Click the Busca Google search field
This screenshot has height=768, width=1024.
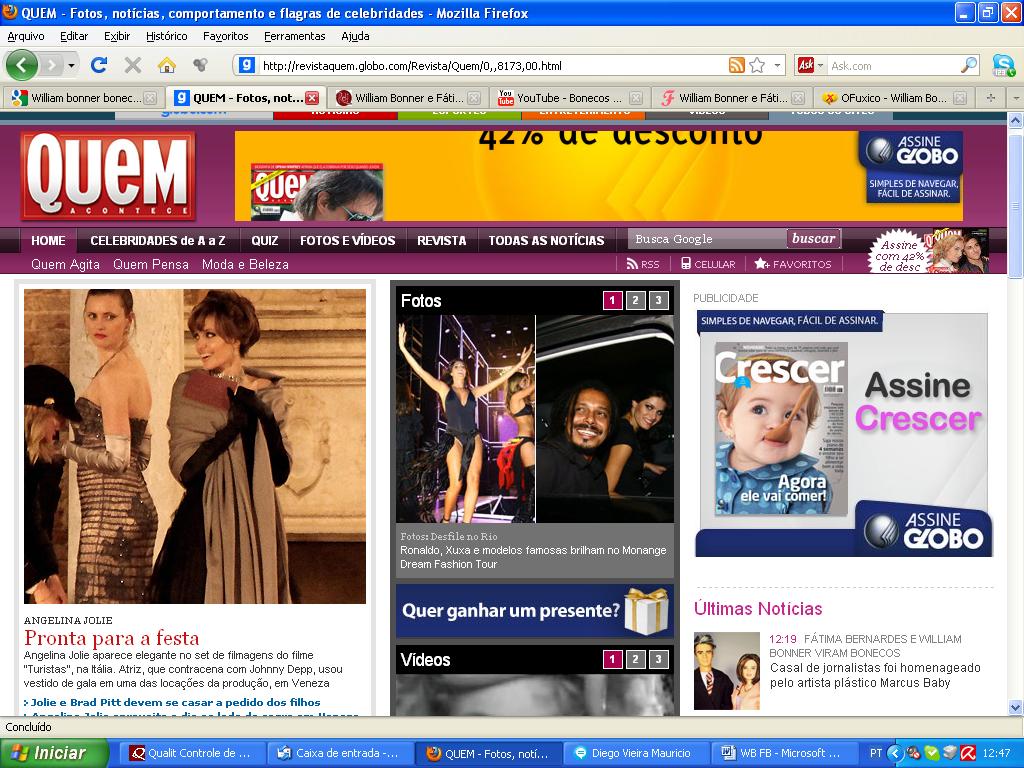click(x=707, y=239)
